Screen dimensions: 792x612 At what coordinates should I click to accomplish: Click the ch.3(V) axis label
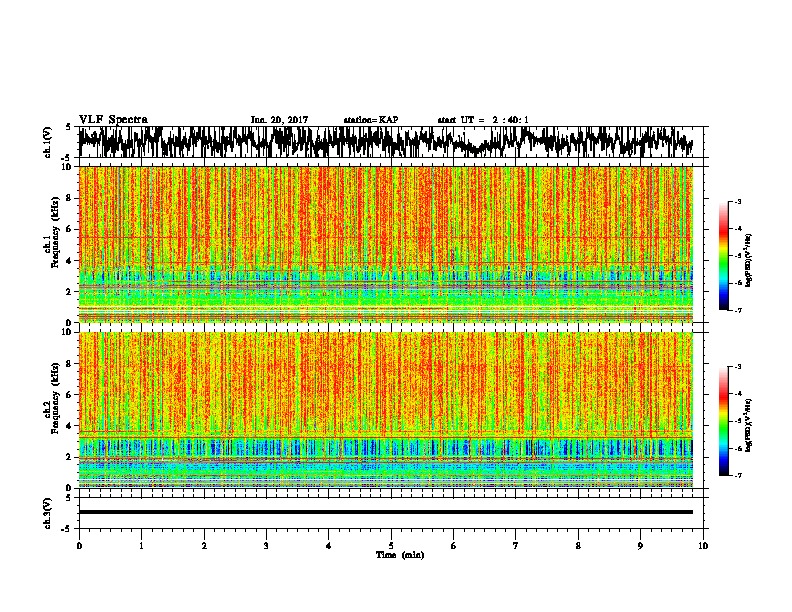[x=48, y=514]
